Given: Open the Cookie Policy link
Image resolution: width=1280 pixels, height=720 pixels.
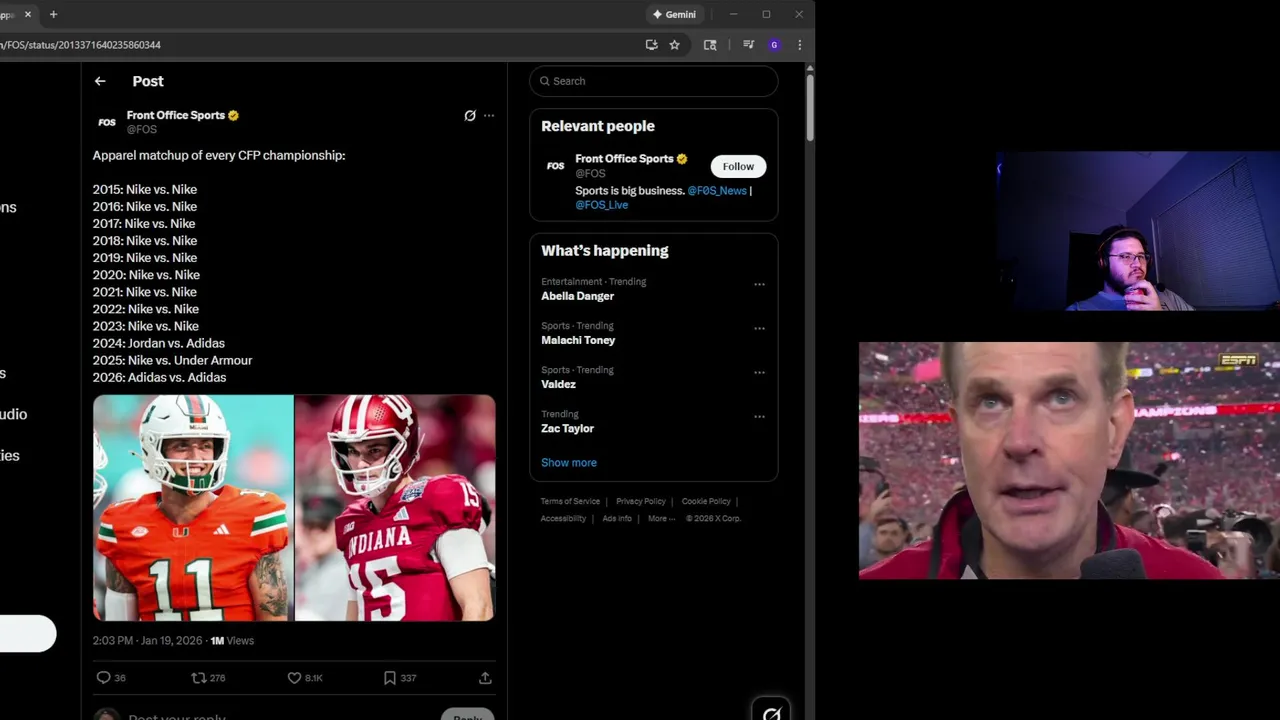Looking at the screenshot, I should coord(706,501).
